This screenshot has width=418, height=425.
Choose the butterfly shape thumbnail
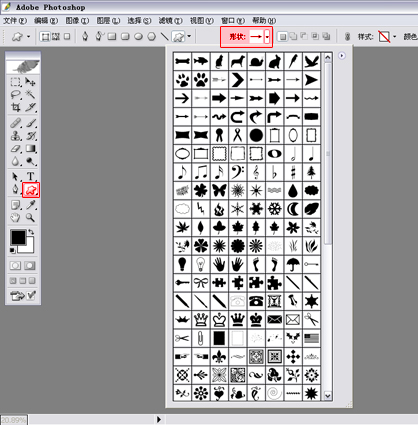click(219, 190)
